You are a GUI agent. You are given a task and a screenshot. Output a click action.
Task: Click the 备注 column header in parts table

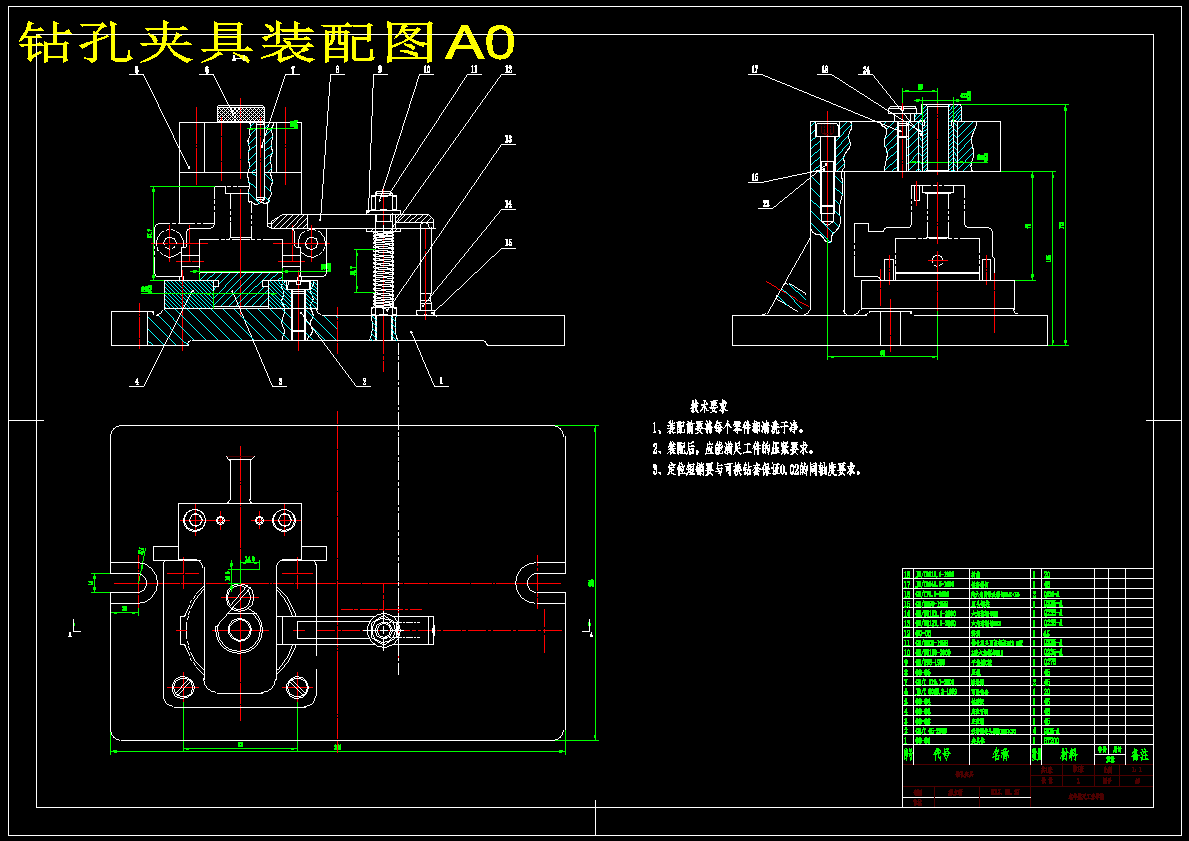(x=1139, y=755)
